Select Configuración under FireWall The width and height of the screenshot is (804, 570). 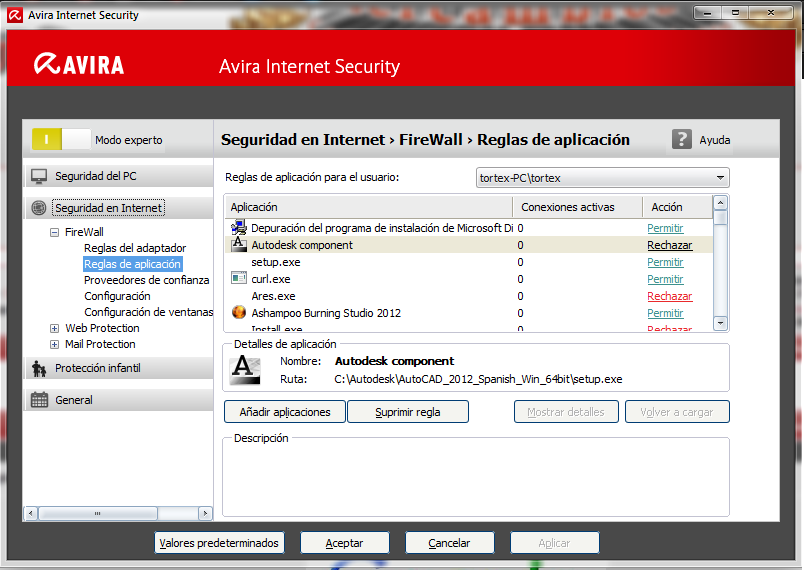coord(117,296)
